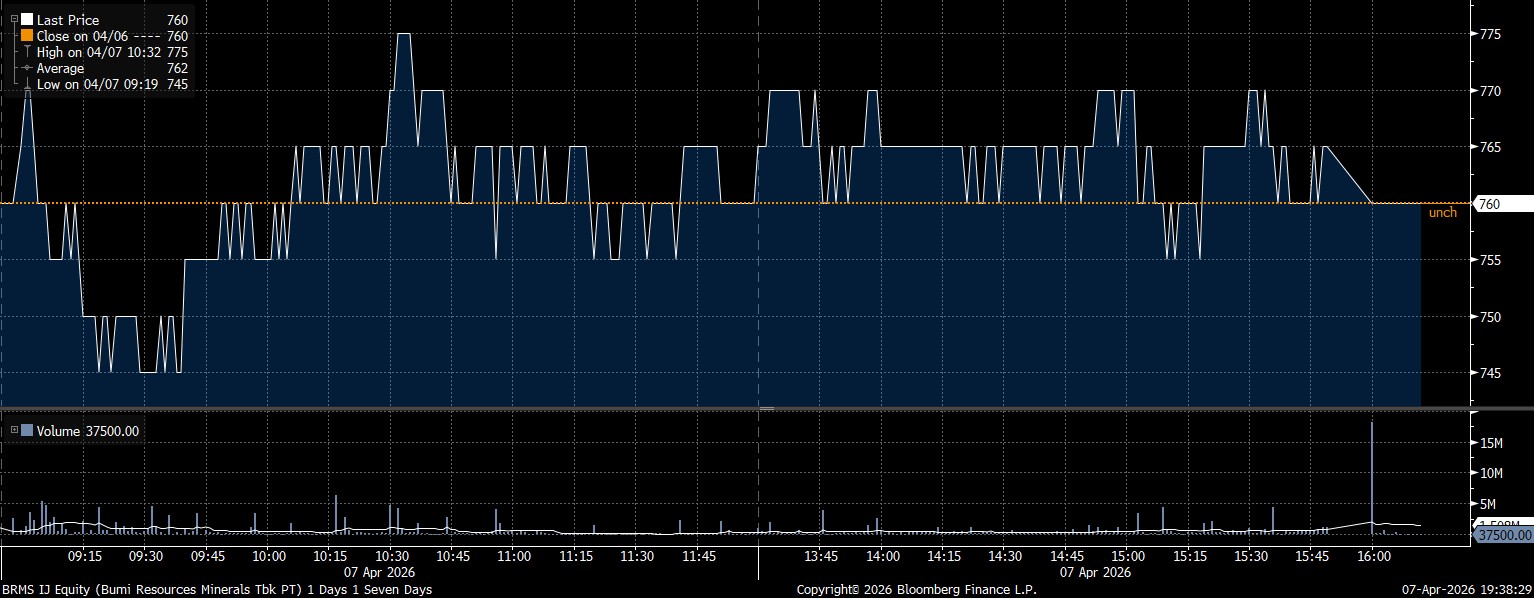Select the Average marker icon in legend
This screenshot has width=1534, height=598.
pyautogui.click(x=27, y=68)
